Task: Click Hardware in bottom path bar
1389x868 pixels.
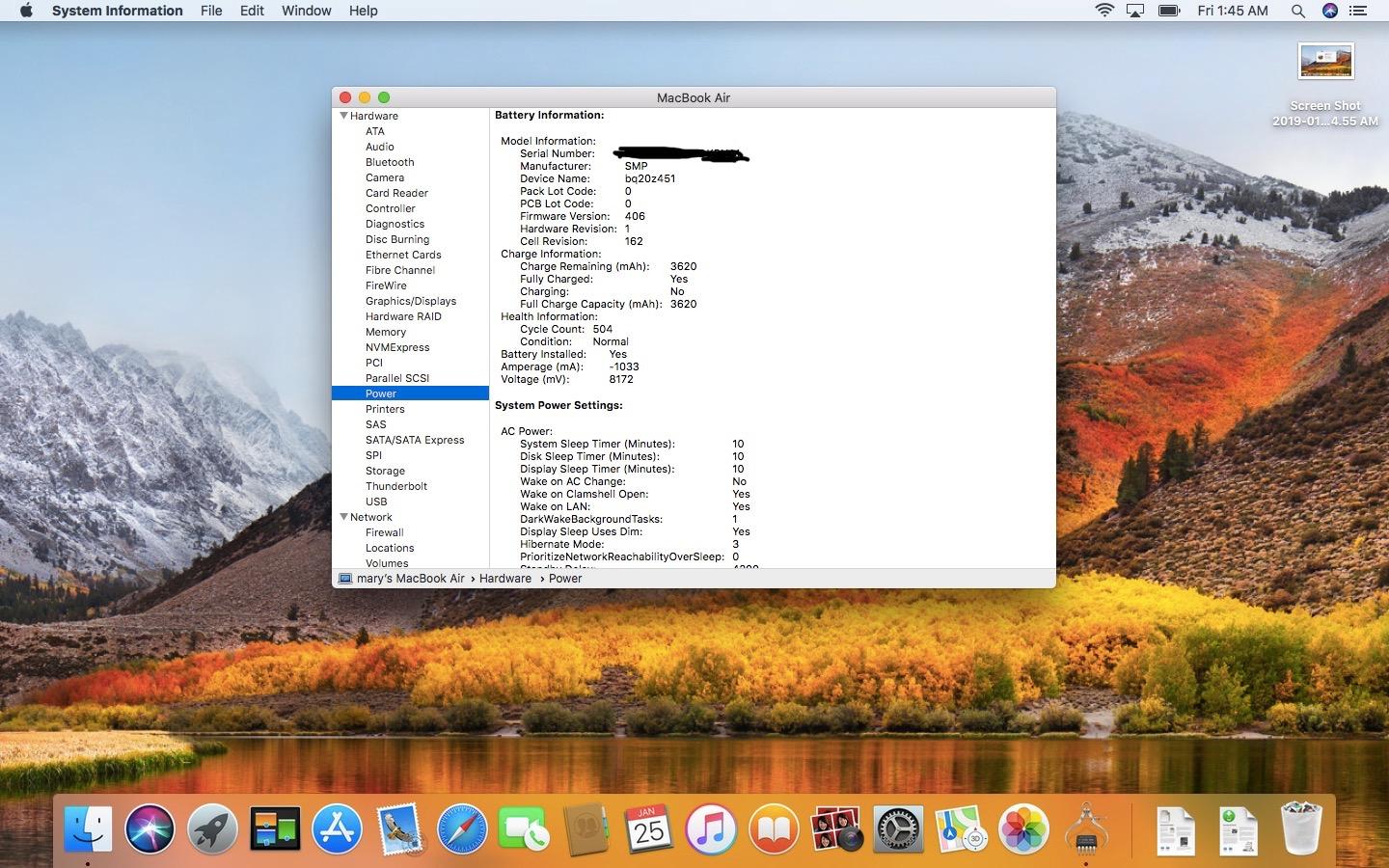Action: click(505, 579)
